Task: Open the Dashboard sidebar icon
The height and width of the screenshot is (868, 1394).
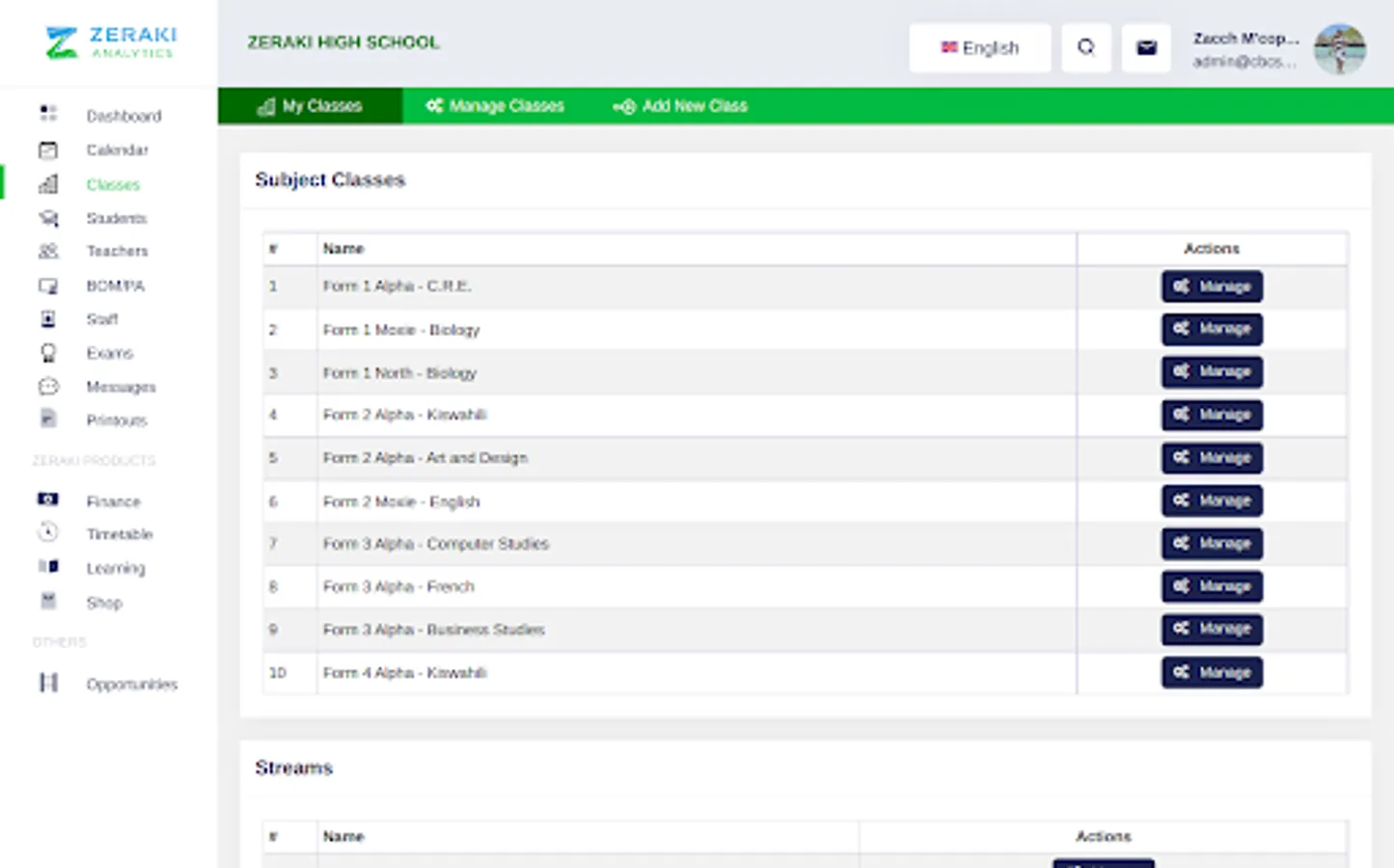Action: tap(48, 114)
